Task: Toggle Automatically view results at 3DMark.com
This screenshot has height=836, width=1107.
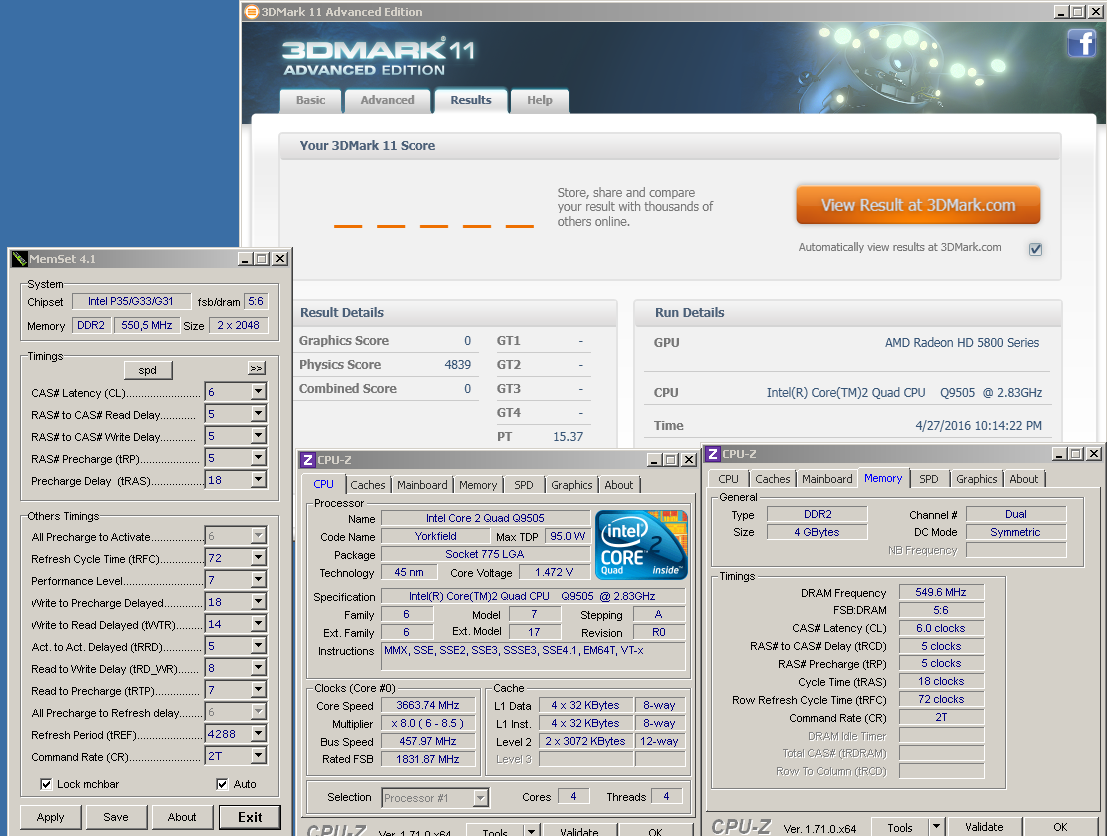Action: click(1035, 249)
